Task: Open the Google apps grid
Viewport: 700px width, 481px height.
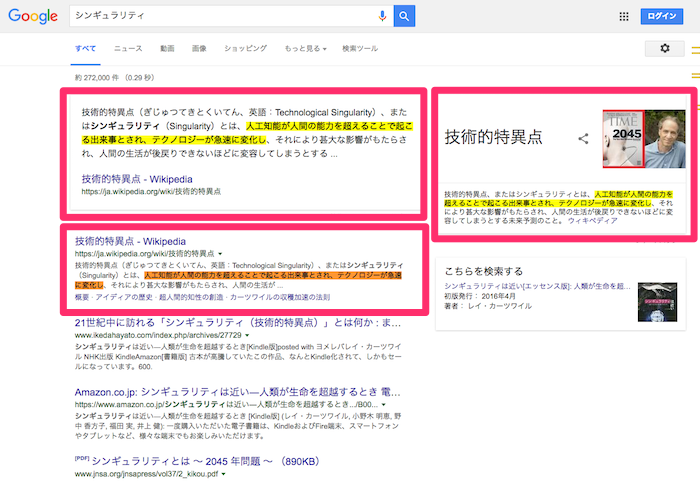Action: coord(624,16)
